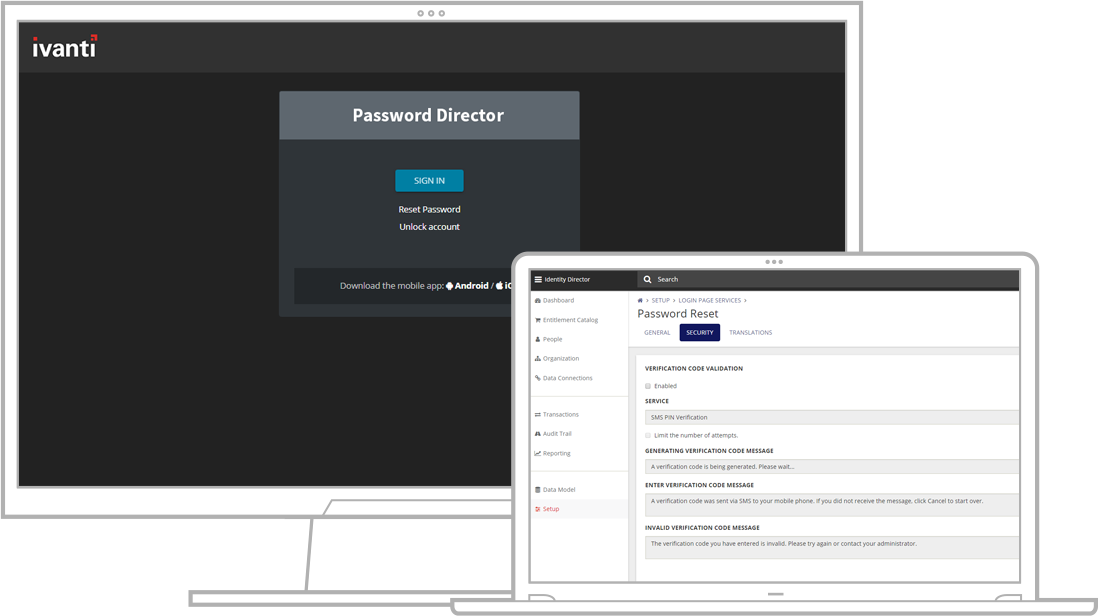Image resolution: width=1098 pixels, height=616 pixels.
Task: Click the VERIFICATION CODE VALIDATION heading
Action: point(694,368)
